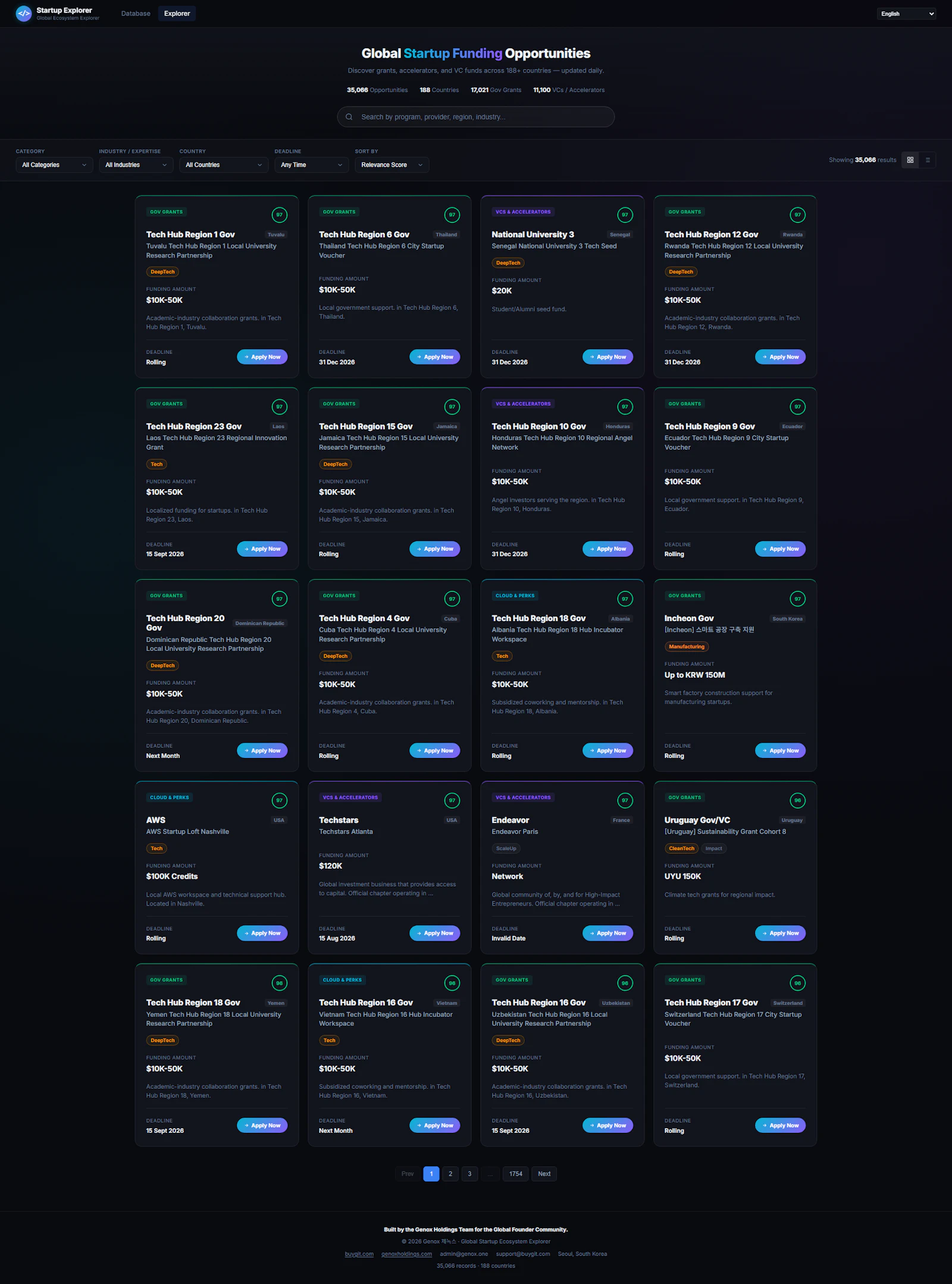Image resolution: width=952 pixels, height=1284 pixels.
Task: Click the Dominican Republic country tag
Action: (x=260, y=624)
